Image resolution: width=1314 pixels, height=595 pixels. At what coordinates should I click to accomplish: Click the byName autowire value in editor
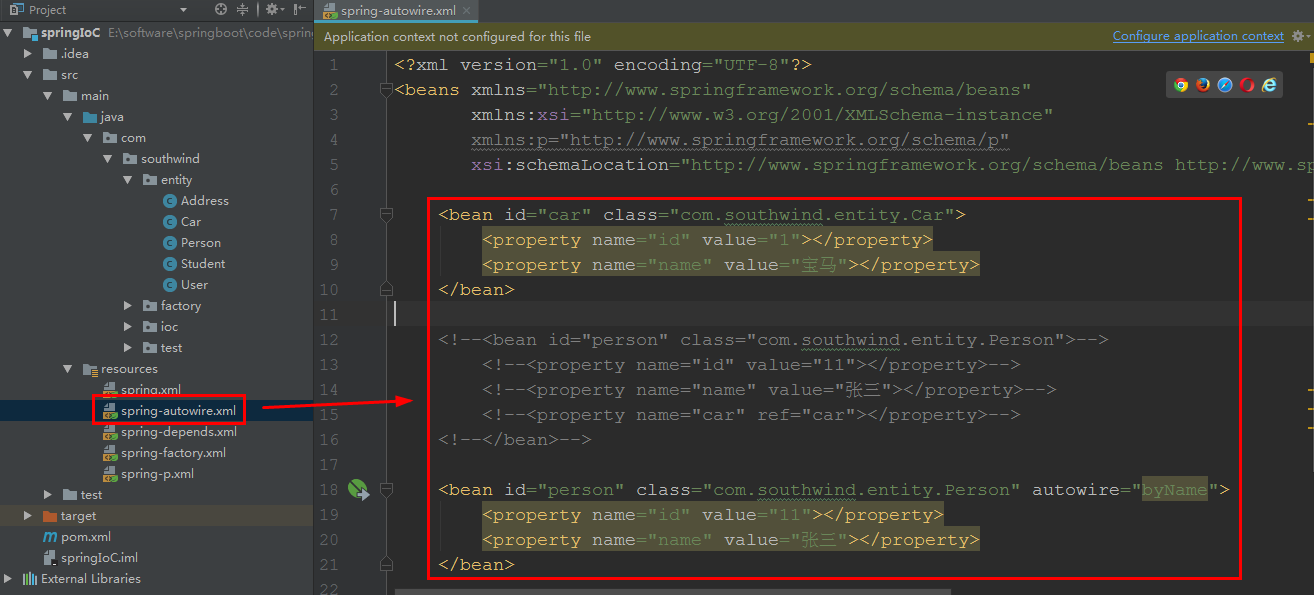tap(1175, 490)
